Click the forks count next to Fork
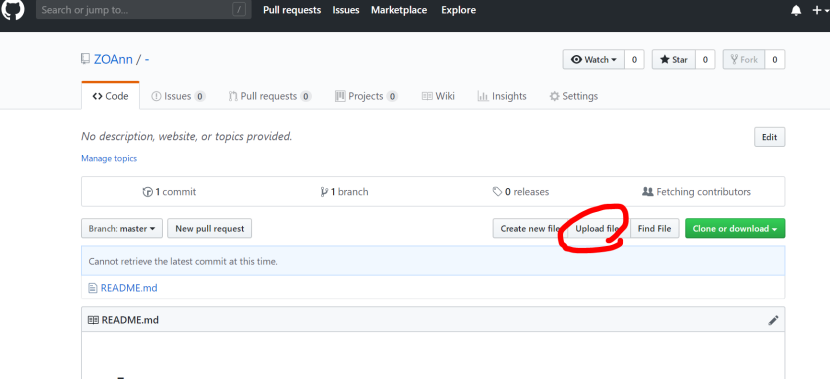The height and width of the screenshot is (380, 830). click(775, 60)
